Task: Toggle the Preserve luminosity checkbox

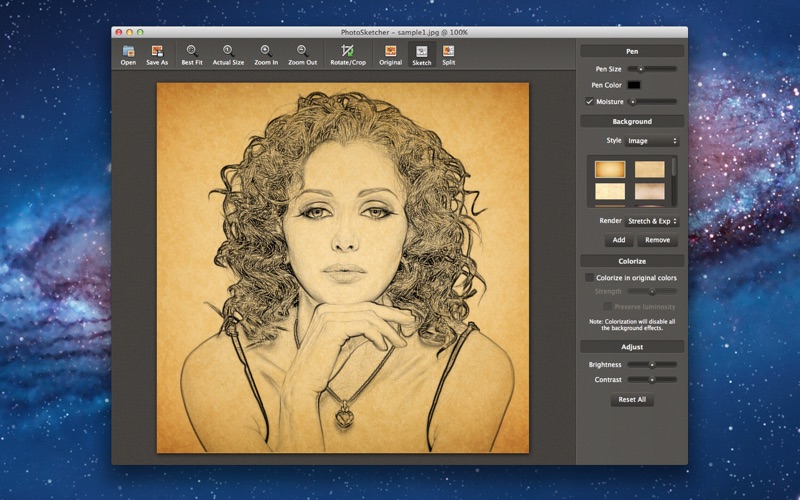Action: coord(608,306)
